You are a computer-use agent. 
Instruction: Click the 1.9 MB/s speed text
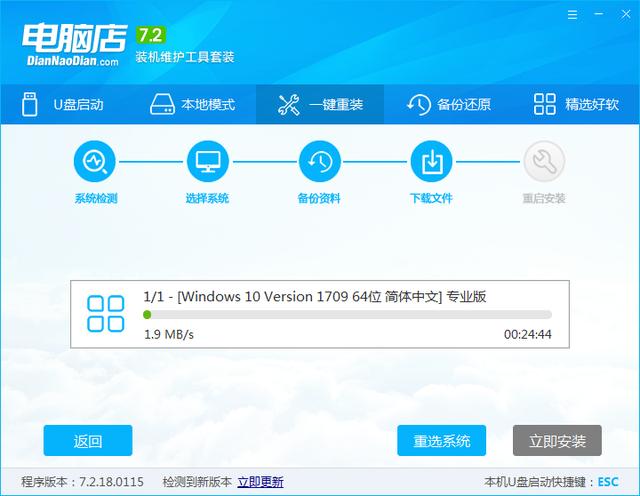[x=169, y=335]
